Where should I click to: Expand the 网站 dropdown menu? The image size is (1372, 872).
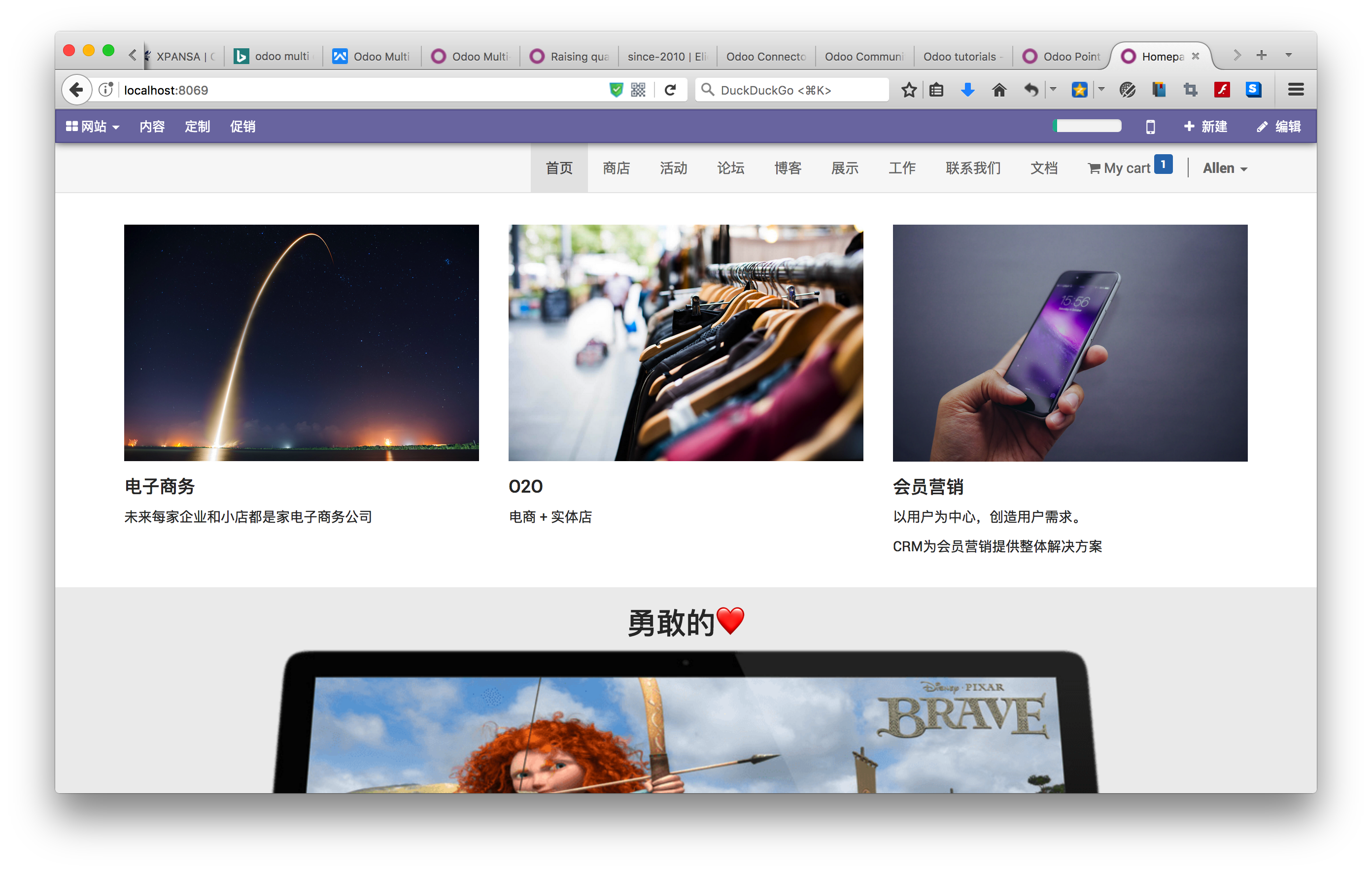pos(92,127)
